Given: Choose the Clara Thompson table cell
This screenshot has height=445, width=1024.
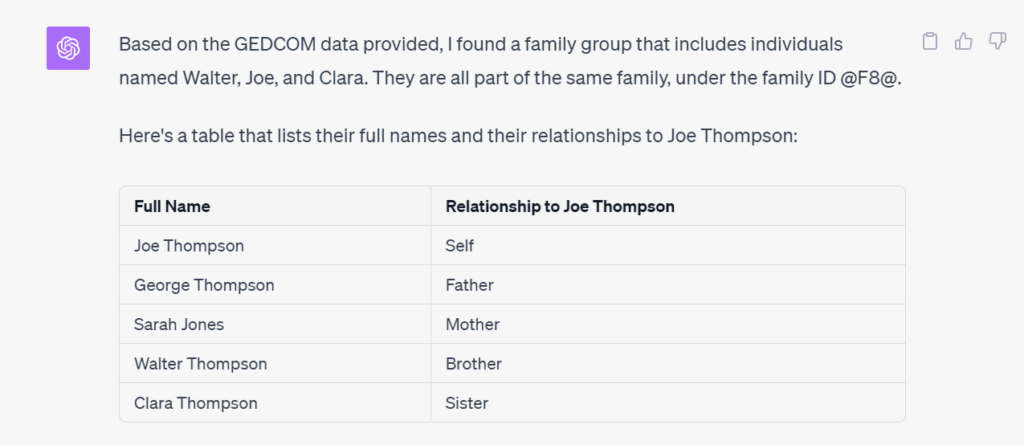Looking at the screenshot, I should pos(275,403).
